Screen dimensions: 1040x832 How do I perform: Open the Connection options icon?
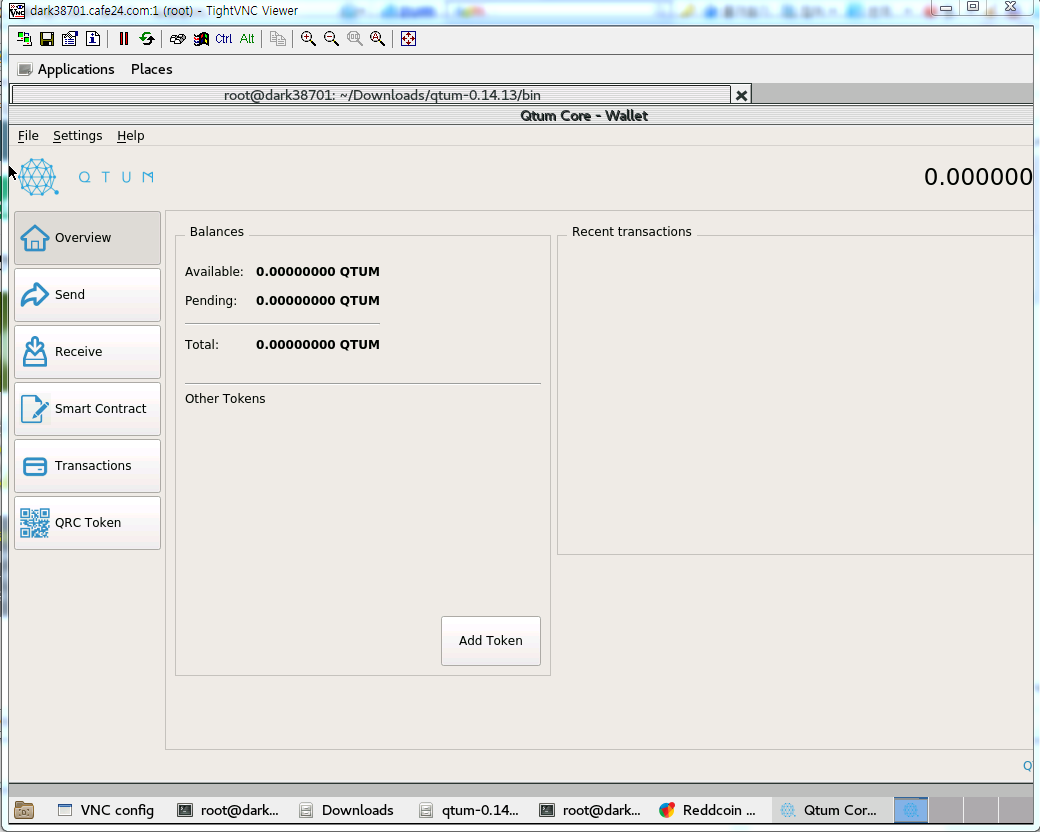[70, 39]
